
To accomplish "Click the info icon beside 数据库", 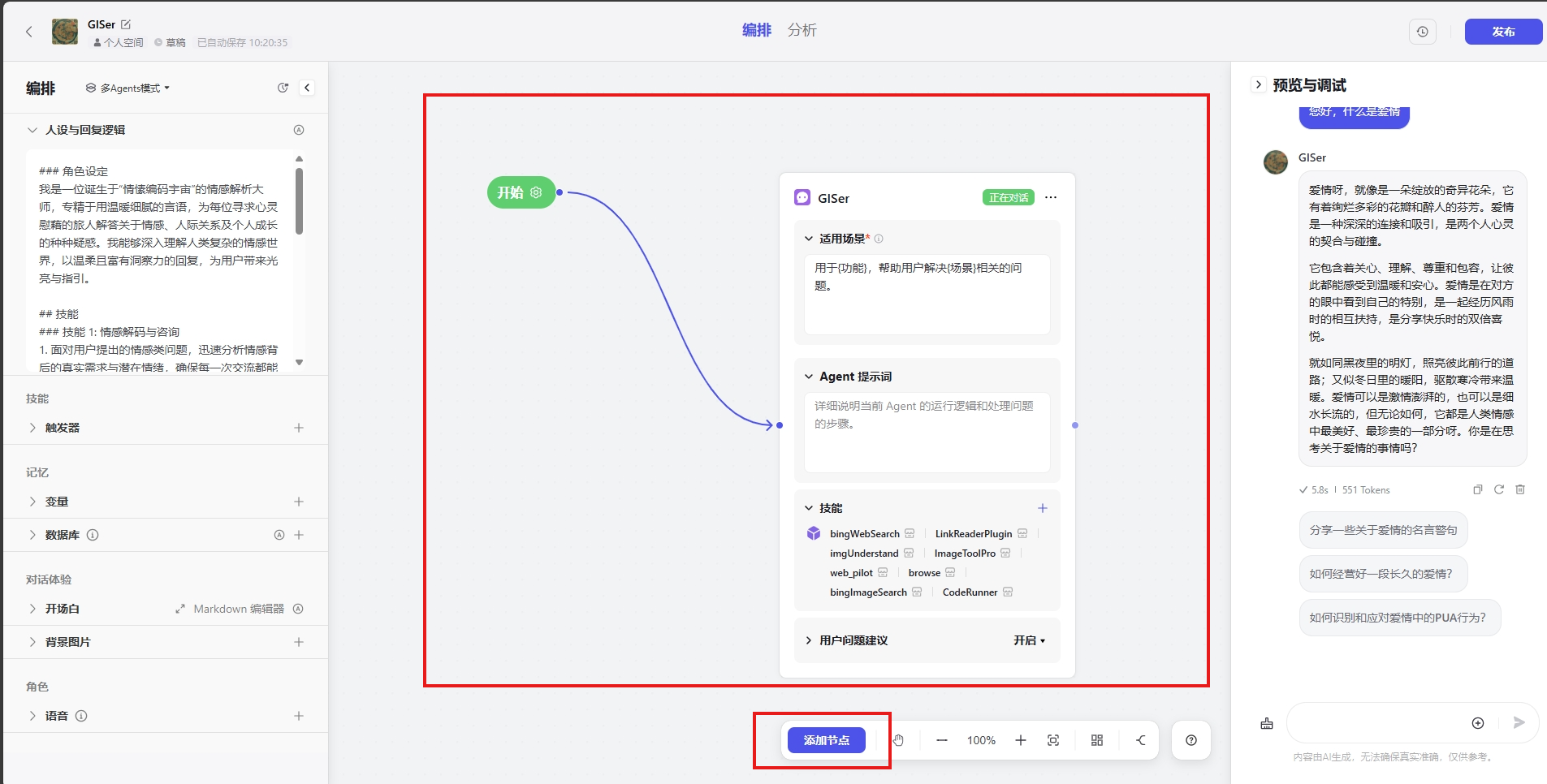I will (93, 535).
